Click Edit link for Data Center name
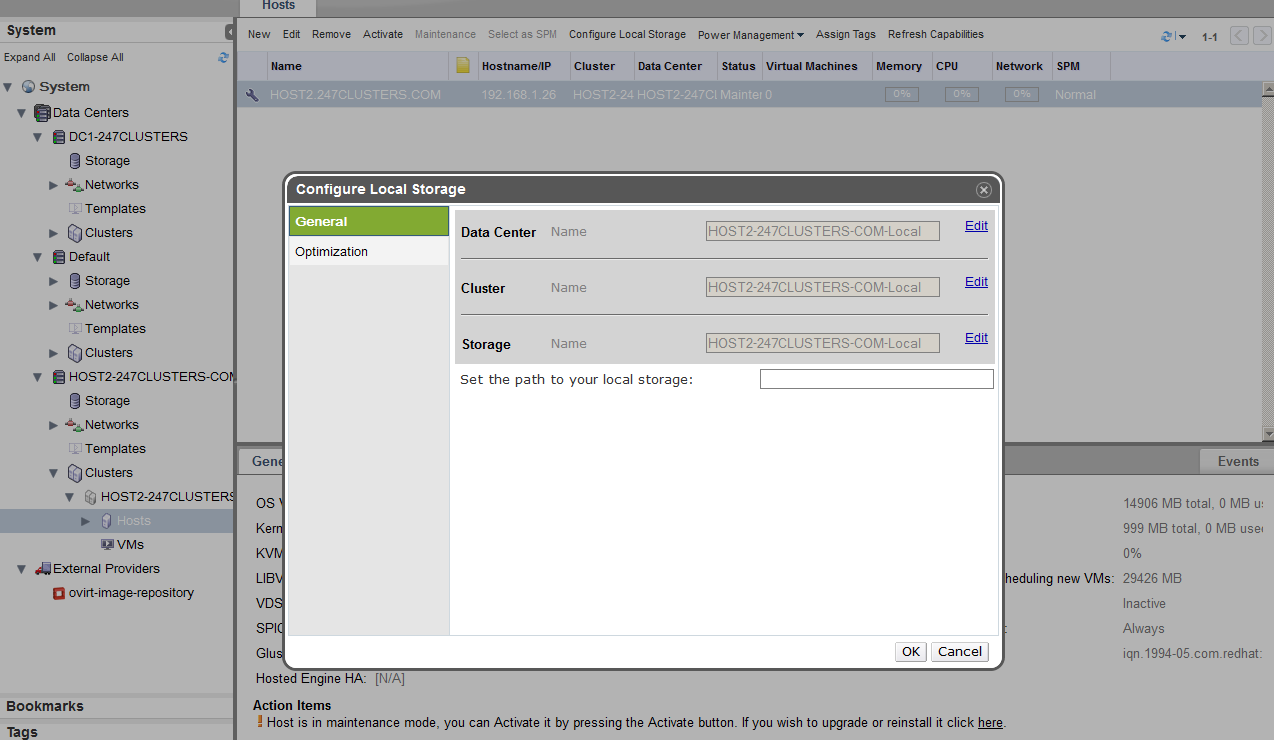Viewport: 1274px width, 740px height. point(976,226)
